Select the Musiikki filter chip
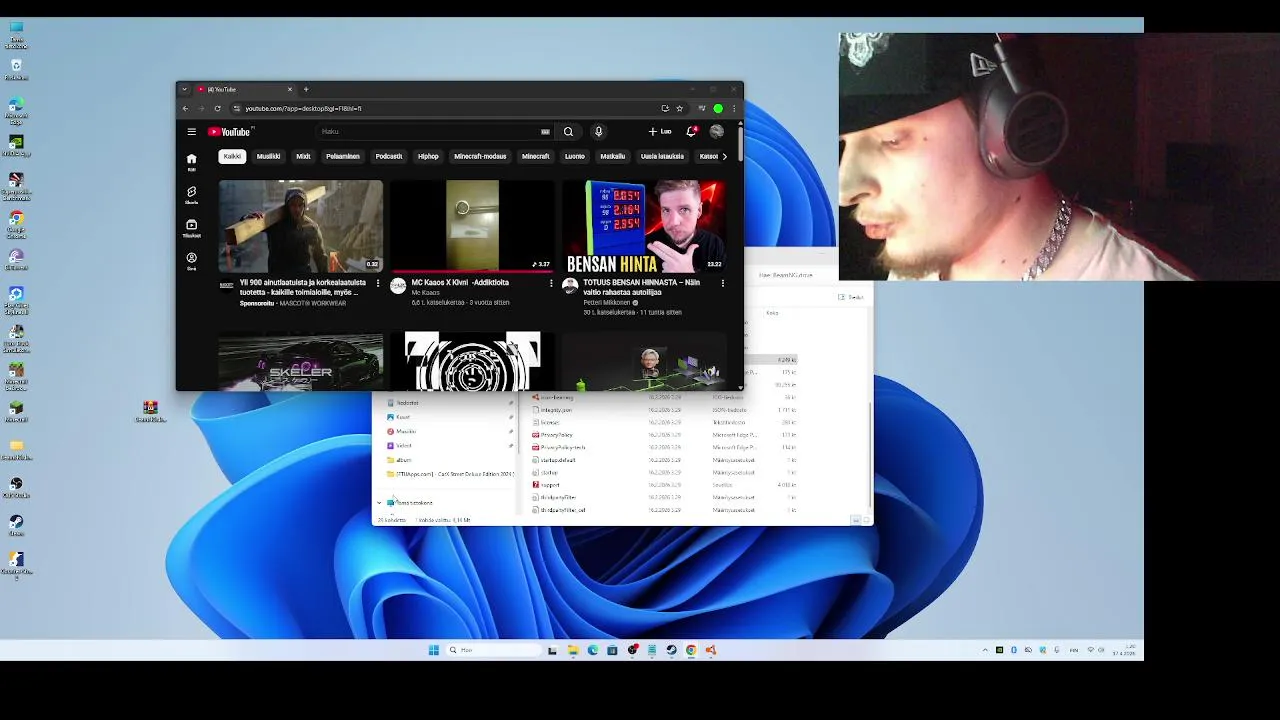1280x720 pixels. coord(268,156)
